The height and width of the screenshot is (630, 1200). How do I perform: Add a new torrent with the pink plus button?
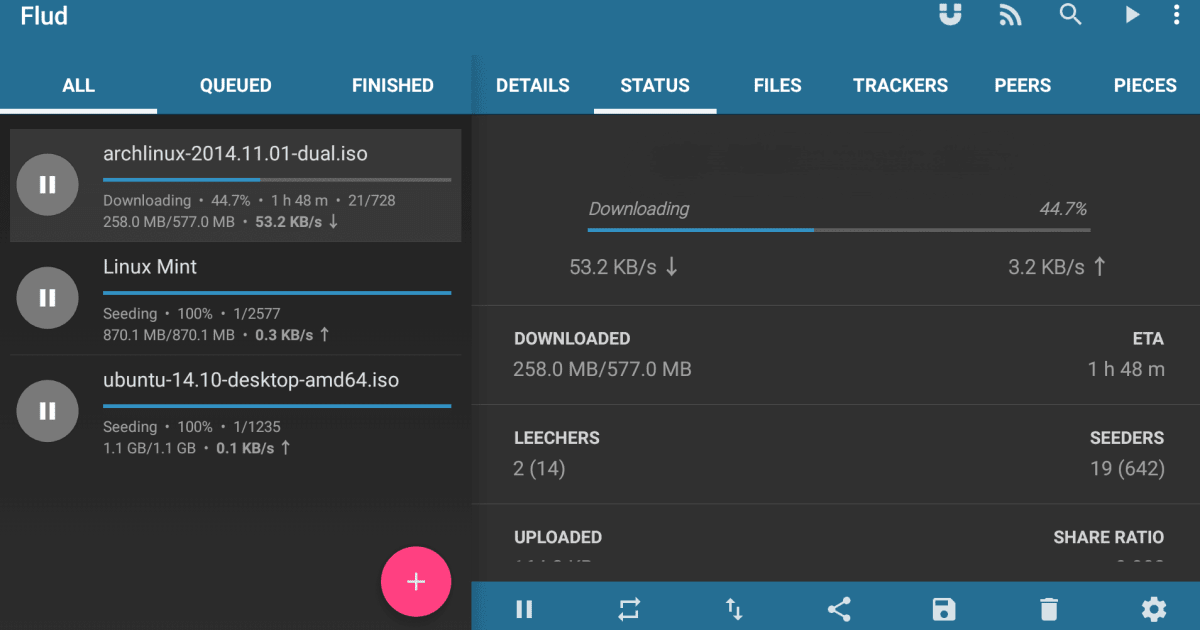(x=416, y=581)
